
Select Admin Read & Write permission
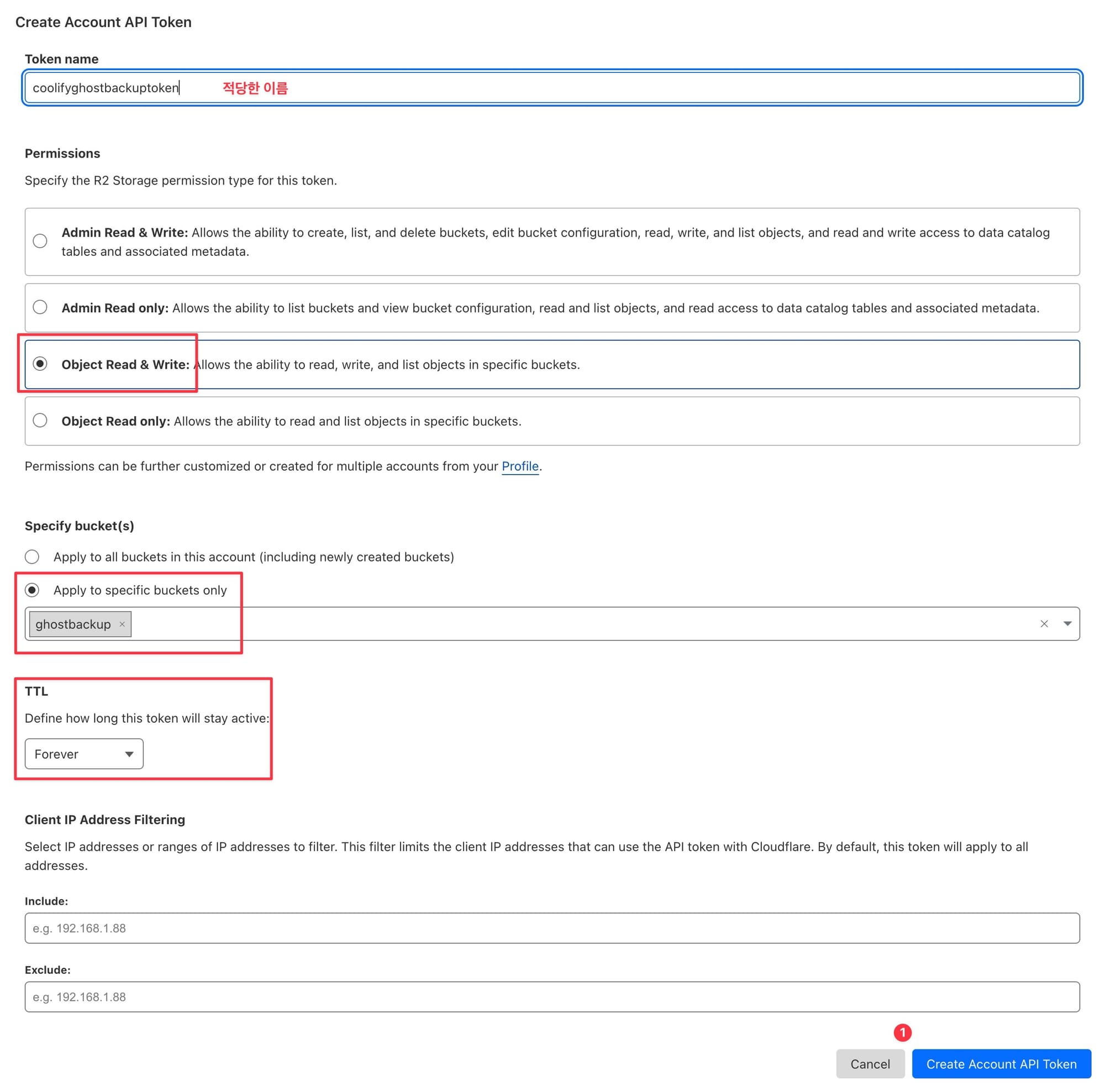coord(40,241)
